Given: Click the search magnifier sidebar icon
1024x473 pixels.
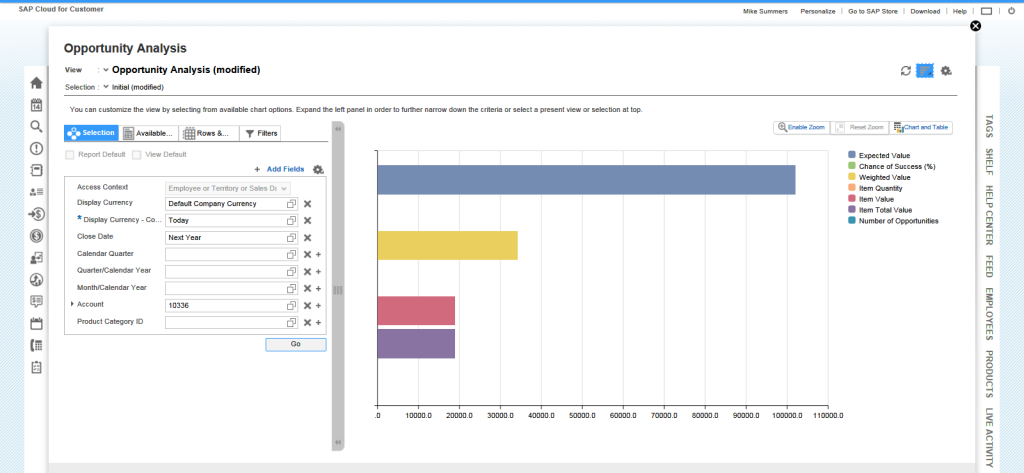Looking at the screenshot, I should [x=37, y=126].
